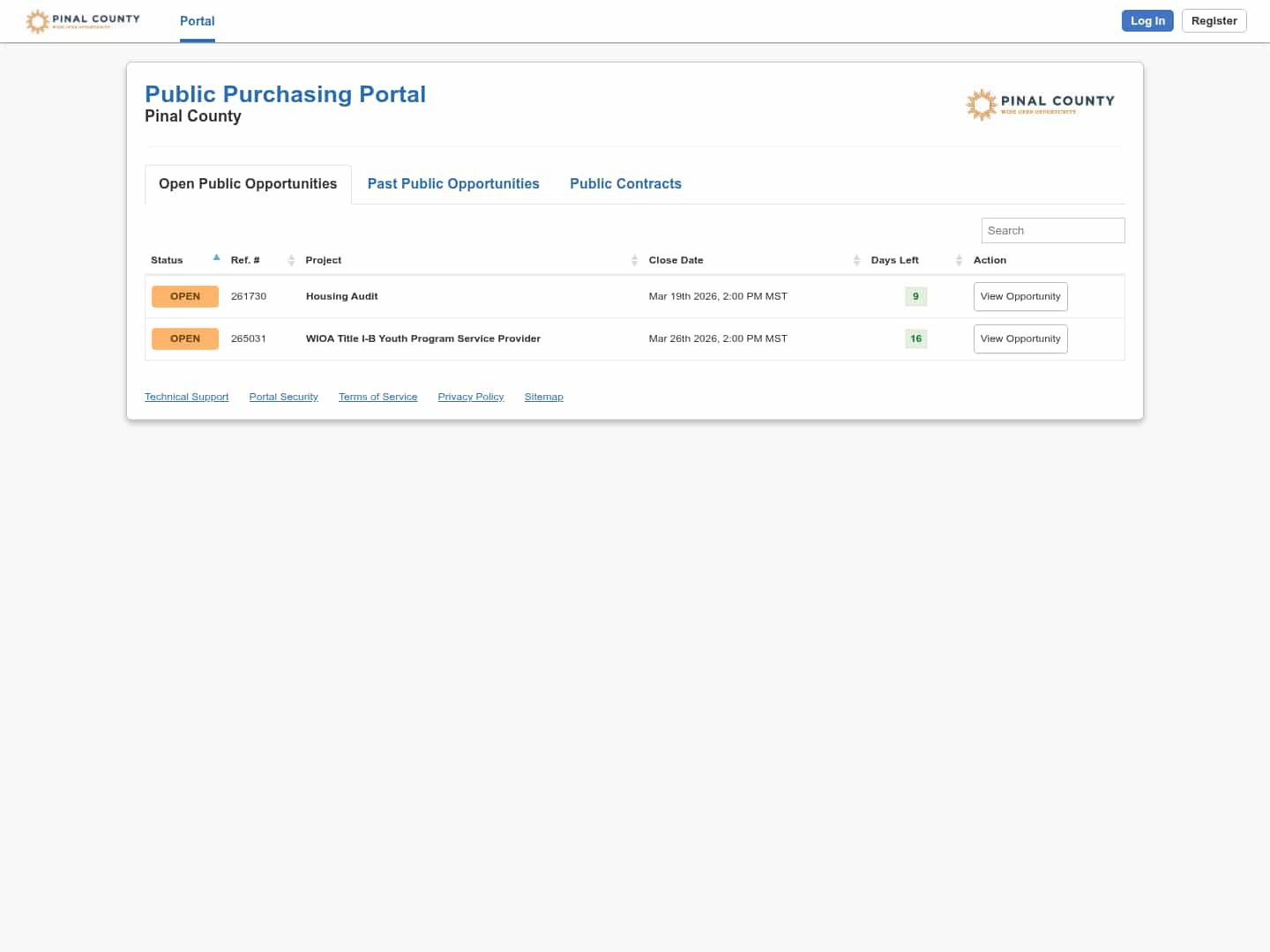
Task: Open the Privacy Policy footer link
Action: (471, 397)
